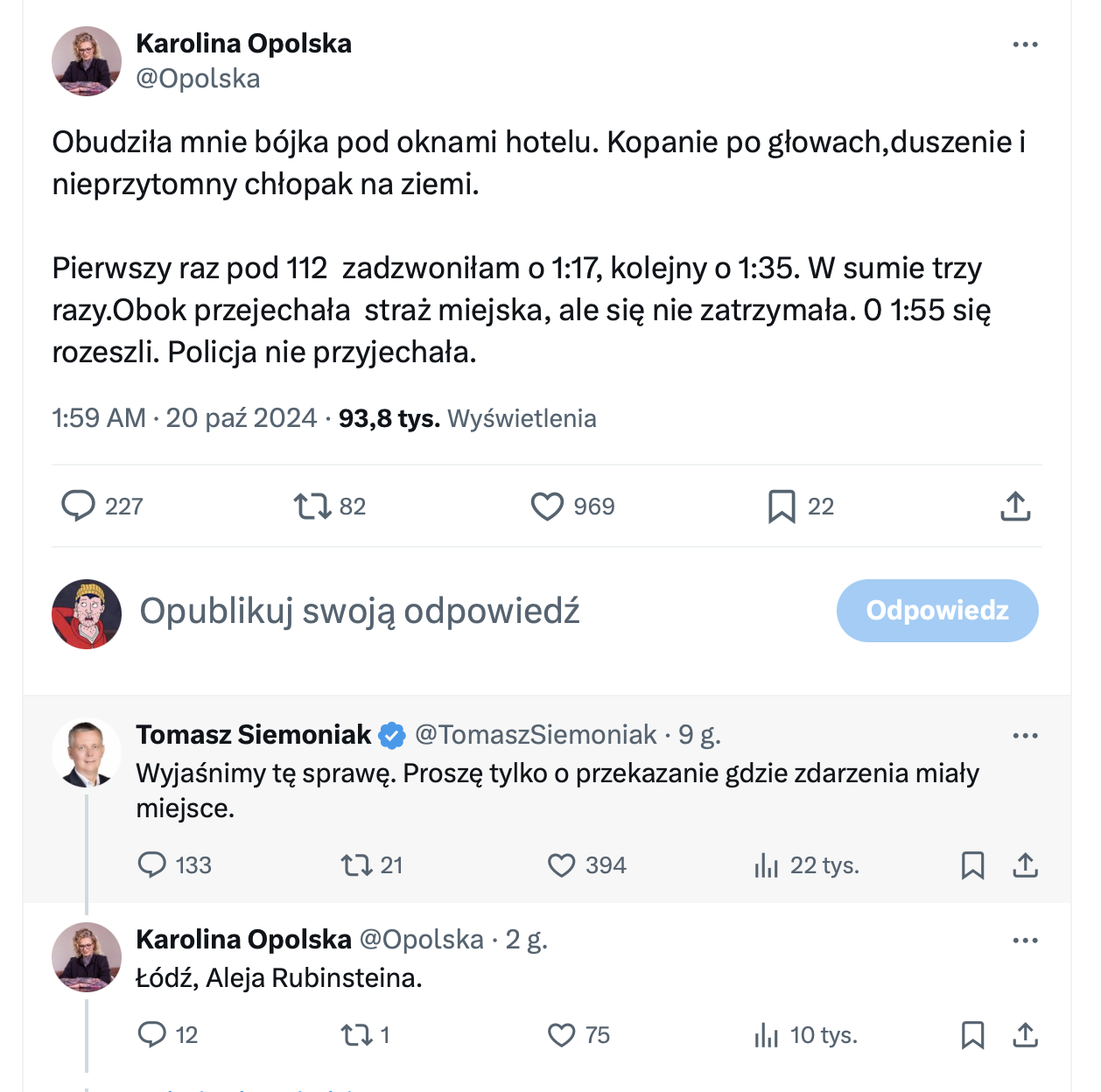1101x1092 pixels.
Task: Open more options for the 'Łódź, Aleja Rubinsteina' reply
Action: pyautogui.click(x=1025, y=941)
